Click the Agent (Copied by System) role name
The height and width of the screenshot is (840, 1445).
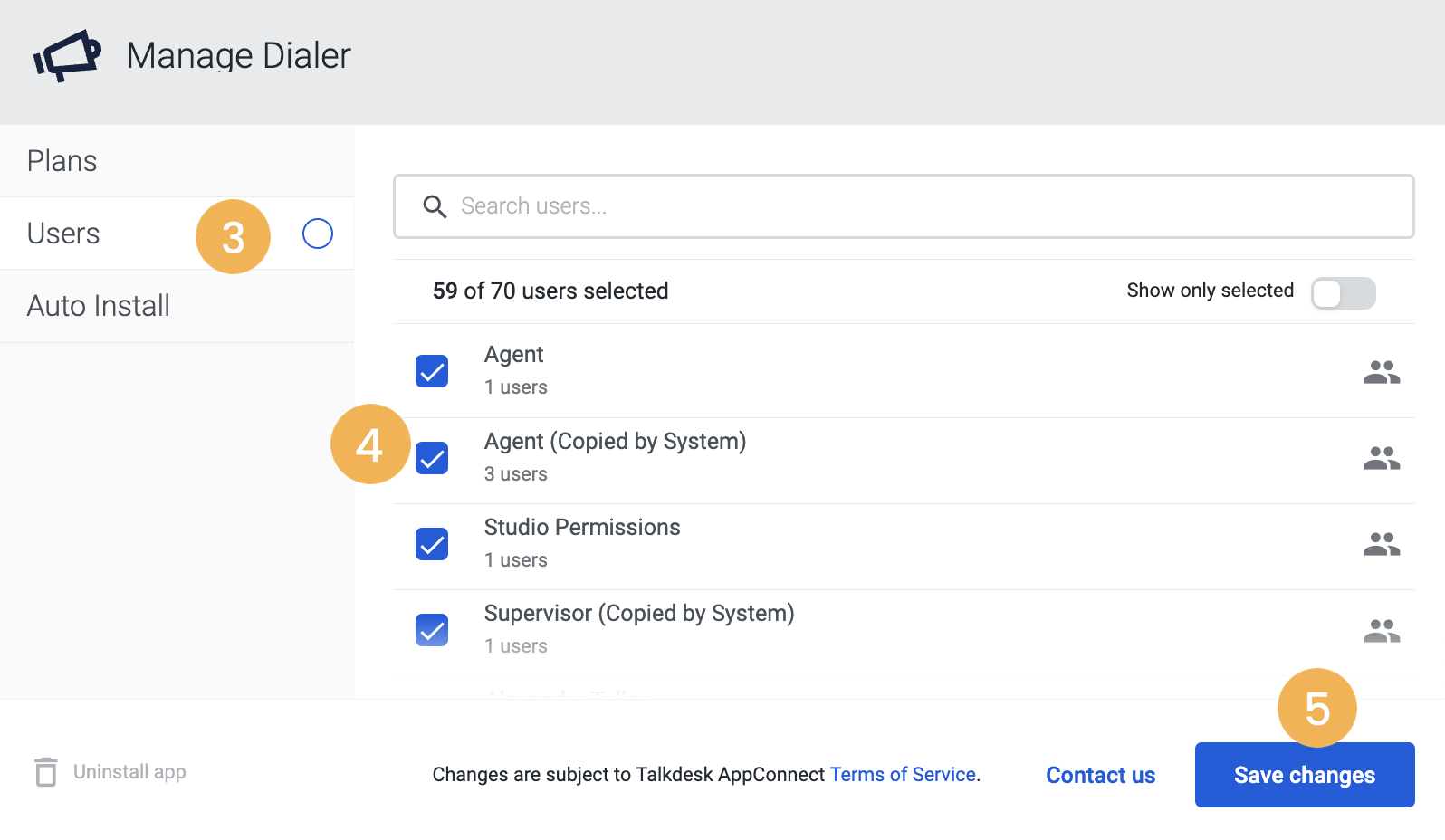[x=616, y=442]
